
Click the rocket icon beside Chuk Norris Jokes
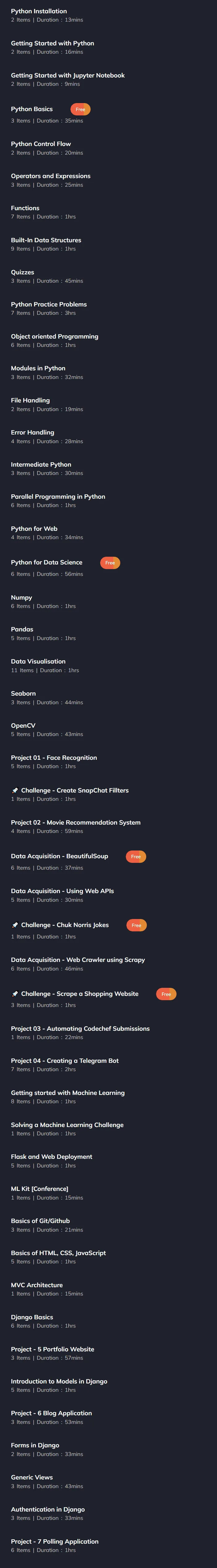(15, 925)
